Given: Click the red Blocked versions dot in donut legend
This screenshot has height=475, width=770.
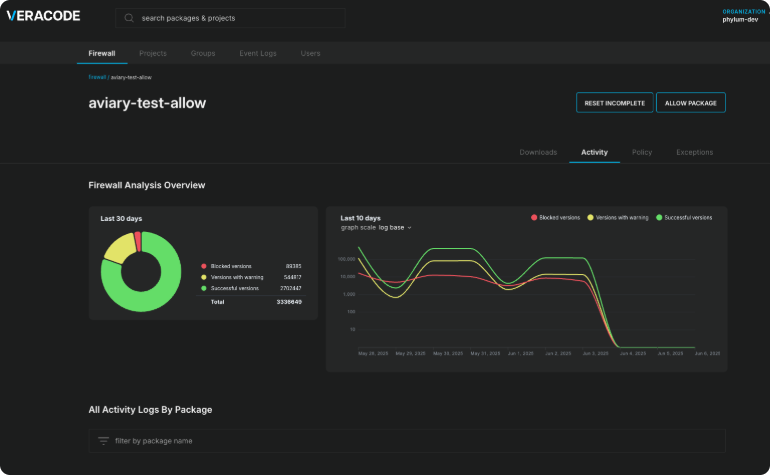Looking at the screenshot, I should (204, 266).
